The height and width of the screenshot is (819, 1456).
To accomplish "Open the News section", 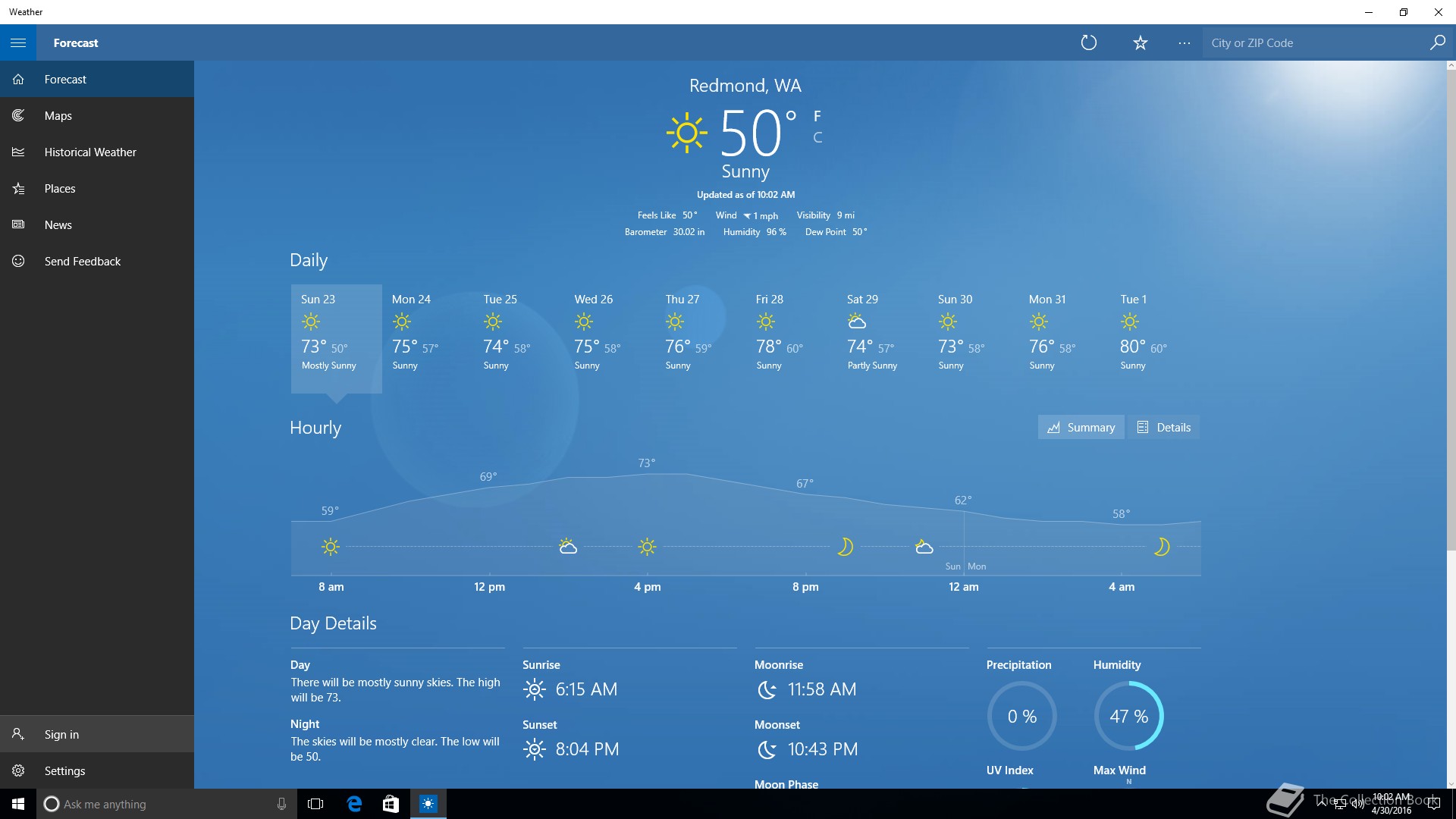I will pos(97,224).
